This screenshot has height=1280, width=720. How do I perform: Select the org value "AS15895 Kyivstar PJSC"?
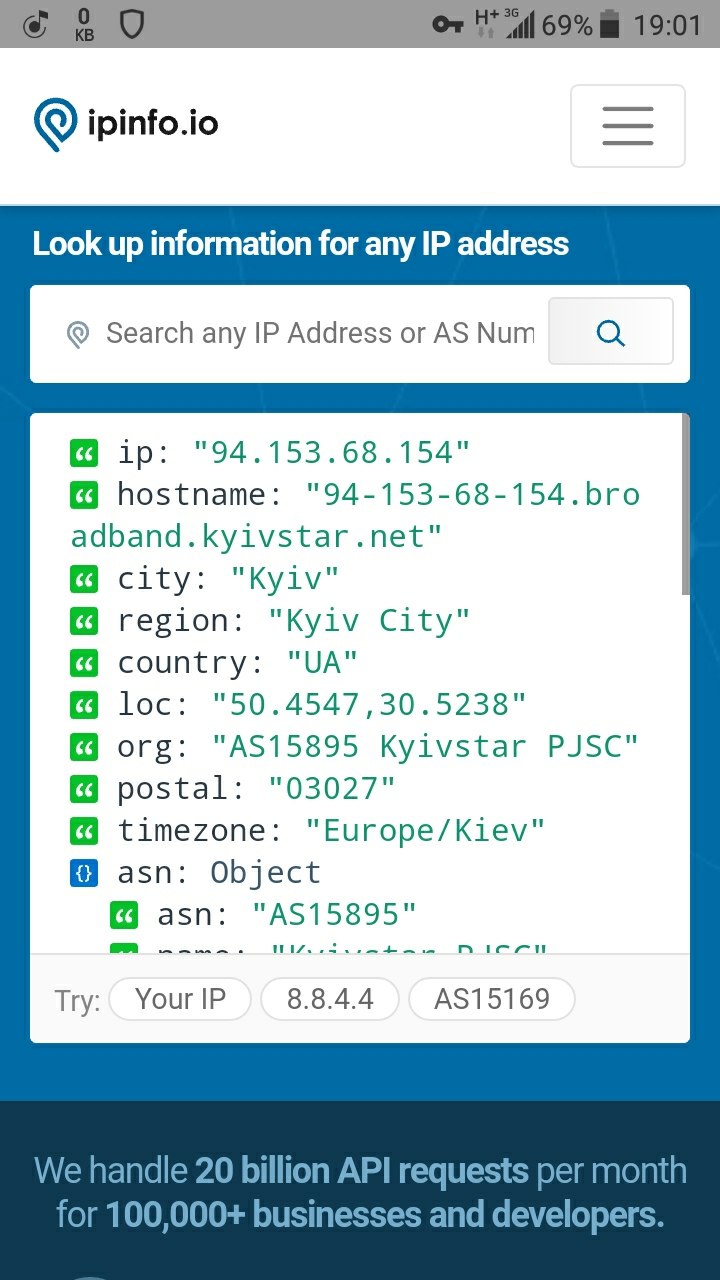click(x=425, y=747)
